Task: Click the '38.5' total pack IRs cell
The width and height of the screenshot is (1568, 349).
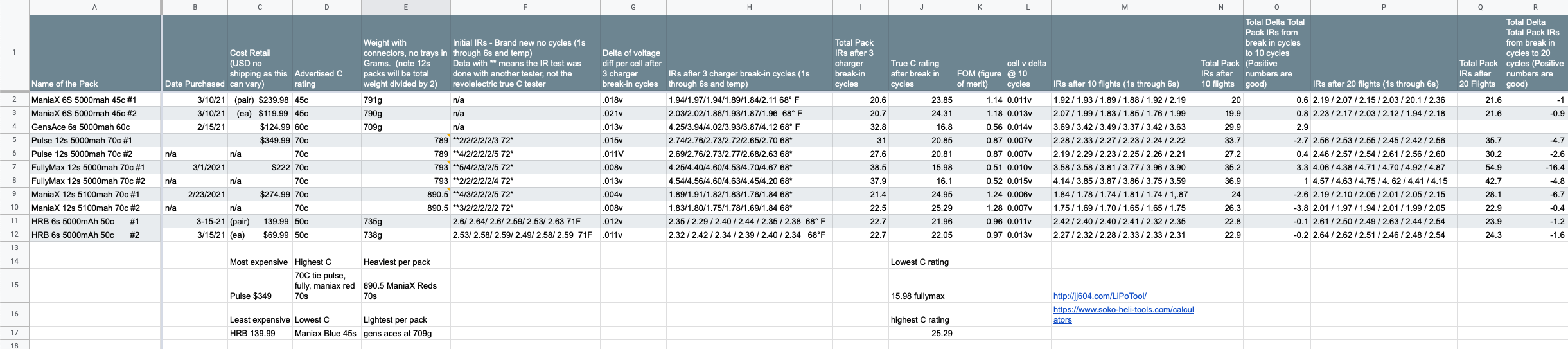Action: [x=860, y=167]
